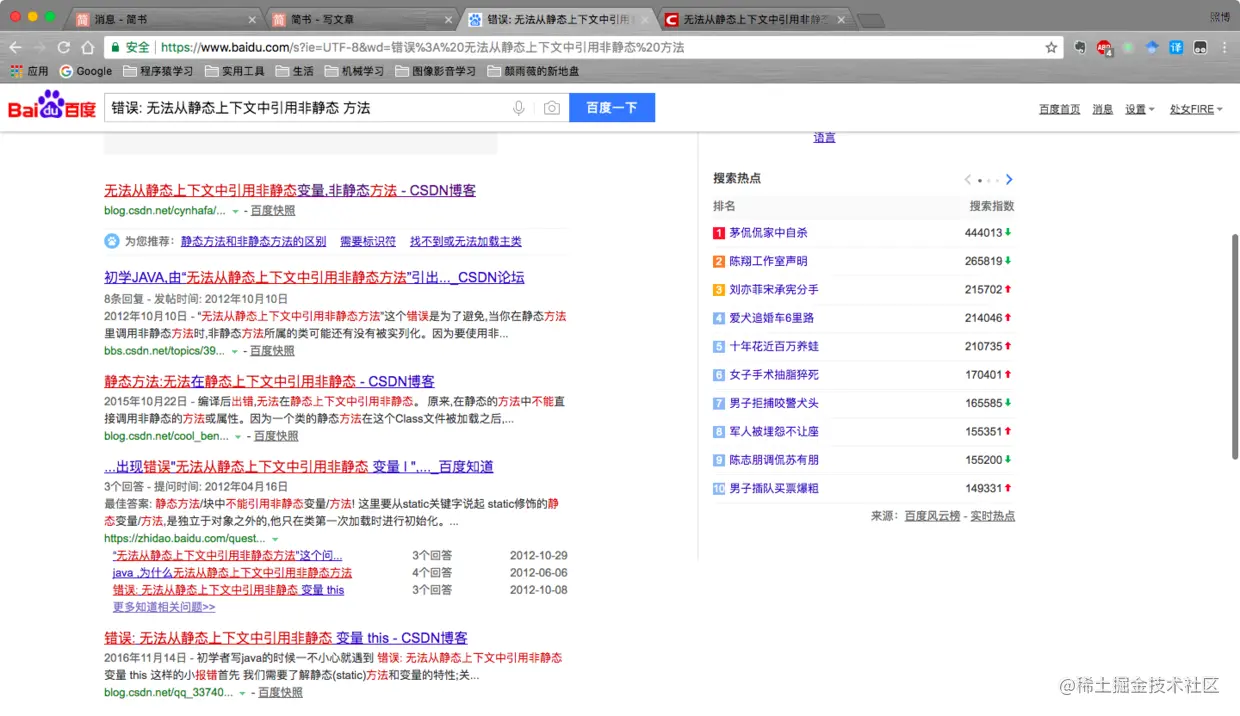Click the 百度一下 search button
This screenshot has height=716, width=1240.
tap(612, 108)
